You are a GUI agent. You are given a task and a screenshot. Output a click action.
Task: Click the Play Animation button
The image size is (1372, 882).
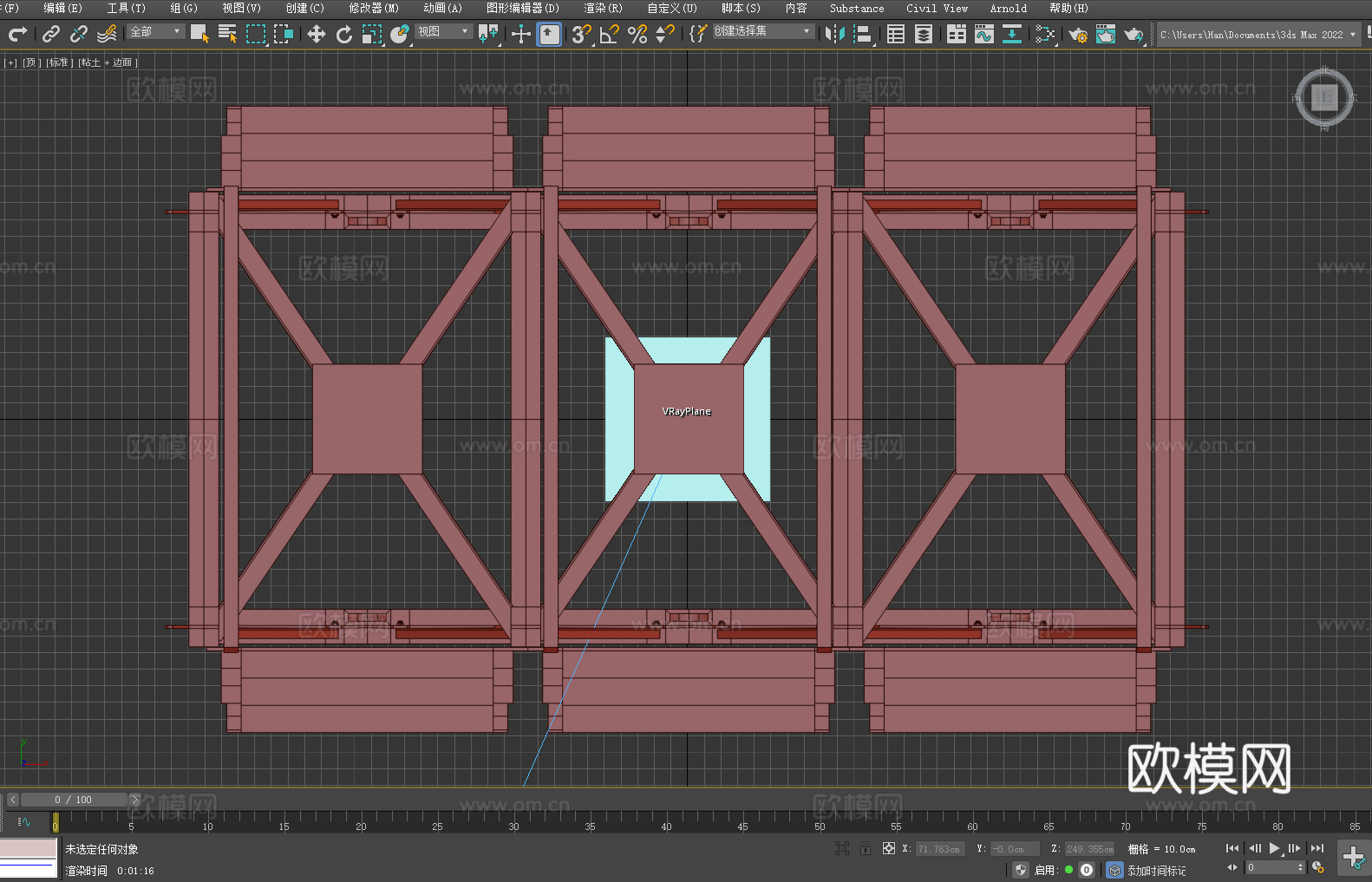1275,848
